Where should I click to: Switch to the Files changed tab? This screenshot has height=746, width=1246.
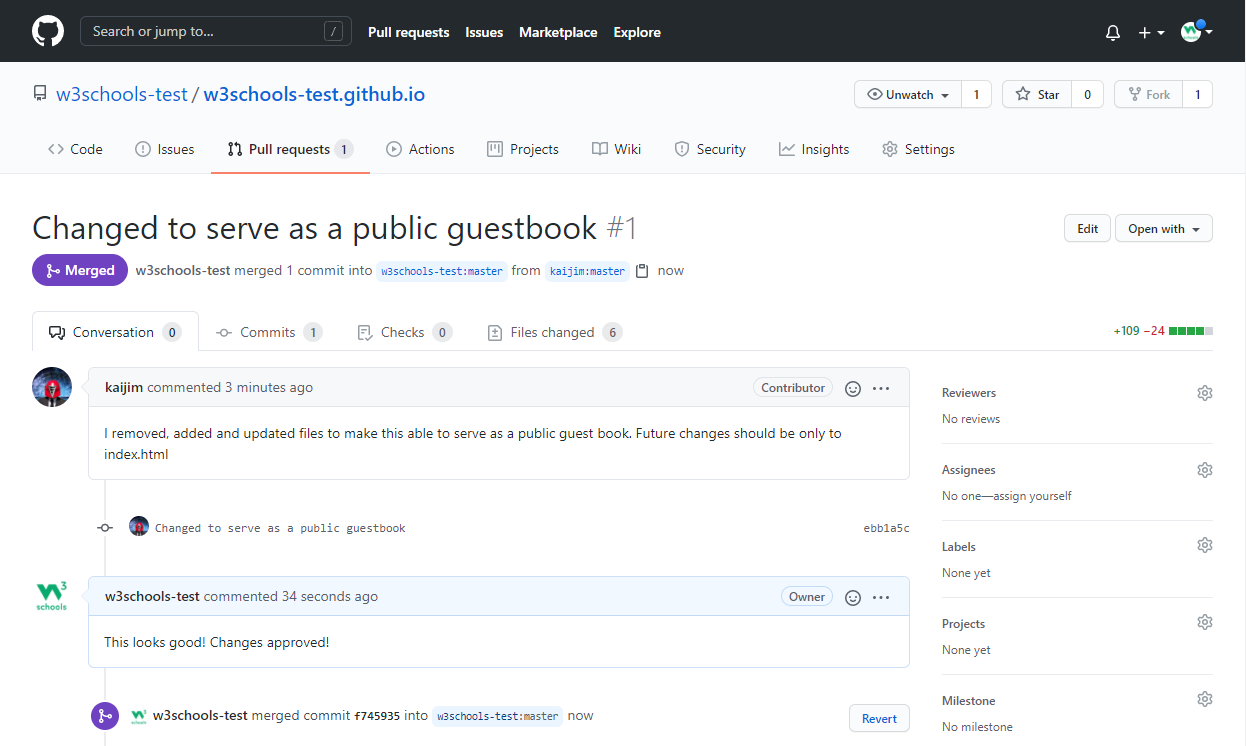(x=552, y=332)
